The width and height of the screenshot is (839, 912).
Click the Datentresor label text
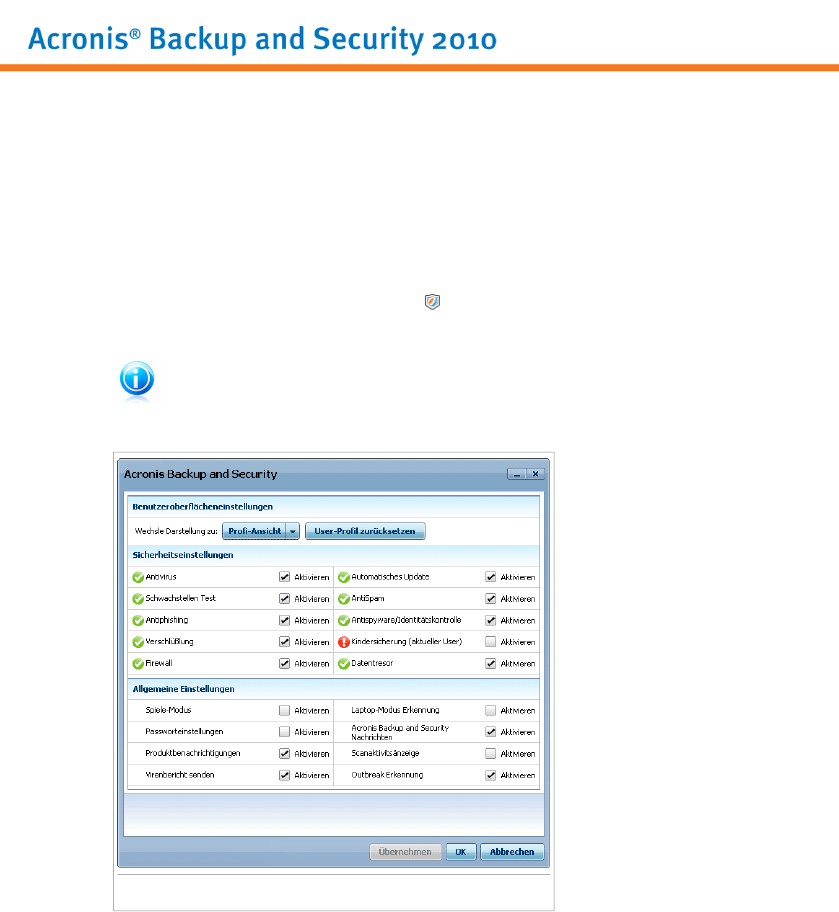tap(372, 663)
